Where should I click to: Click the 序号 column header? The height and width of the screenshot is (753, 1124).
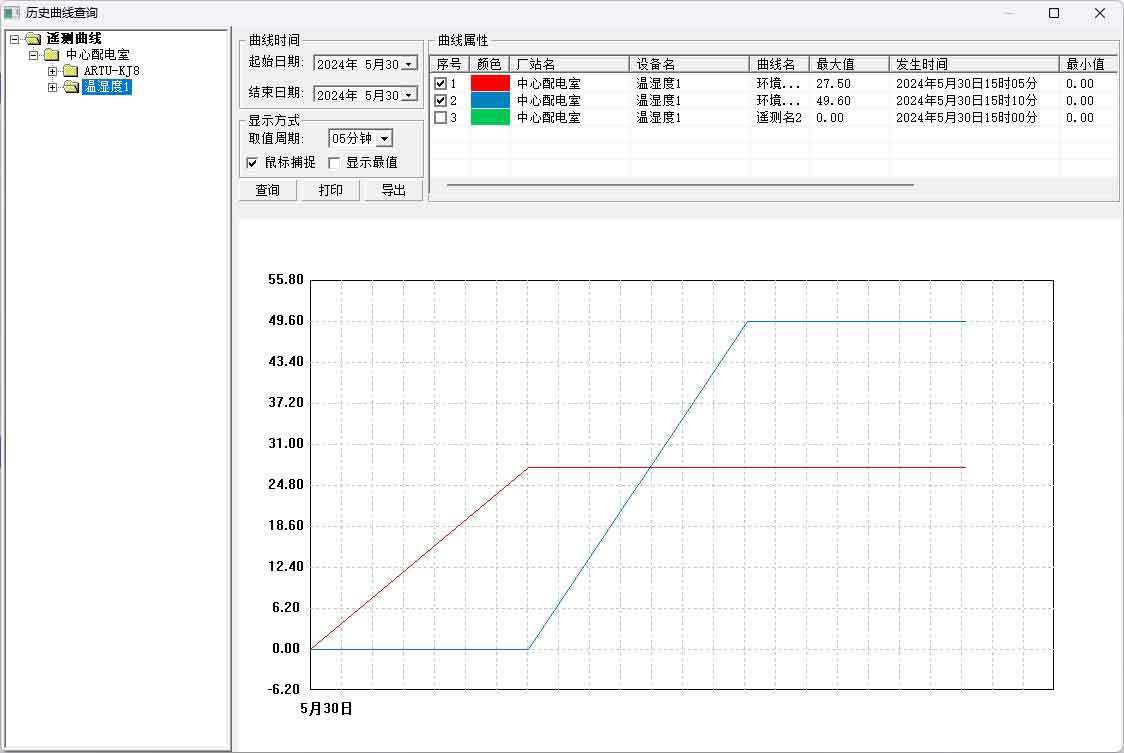pyautogui.click(x=449, y=64)
